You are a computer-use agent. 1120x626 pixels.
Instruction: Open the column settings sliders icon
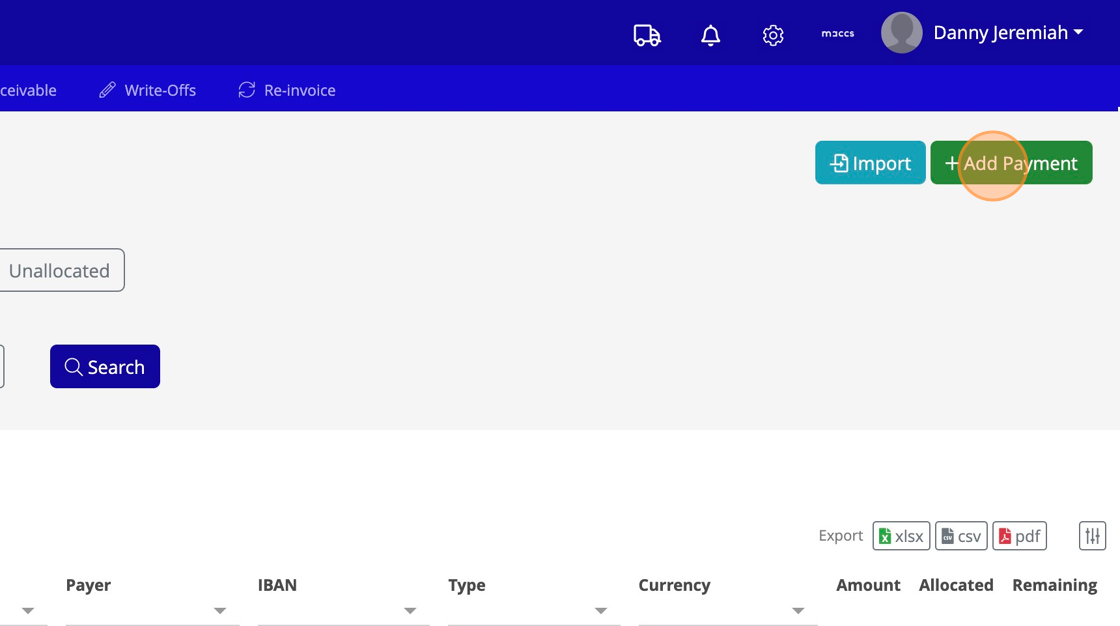pyautogui.click(x=1092, y=536)
